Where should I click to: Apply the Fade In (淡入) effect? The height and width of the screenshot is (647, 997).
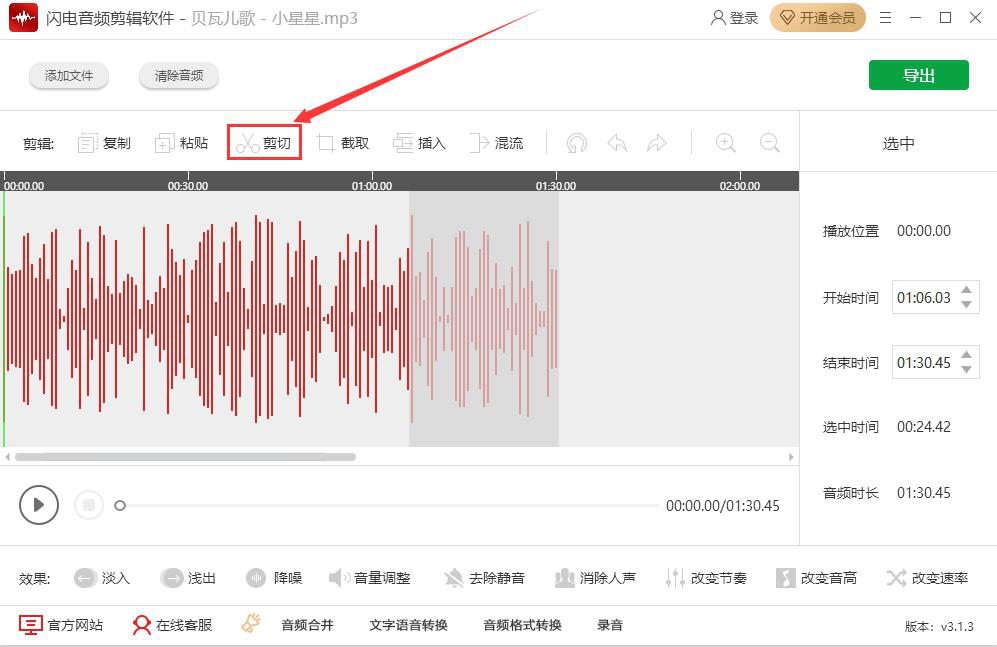click(102, 578)
